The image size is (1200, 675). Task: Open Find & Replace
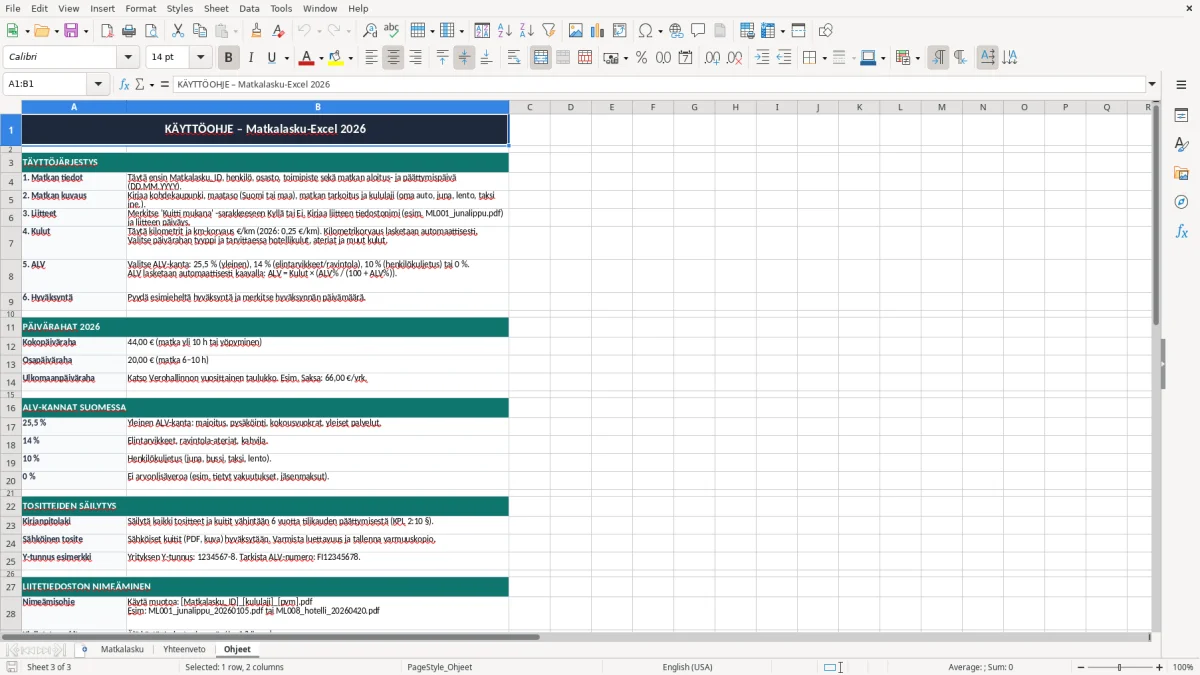[x=370, y=31]
